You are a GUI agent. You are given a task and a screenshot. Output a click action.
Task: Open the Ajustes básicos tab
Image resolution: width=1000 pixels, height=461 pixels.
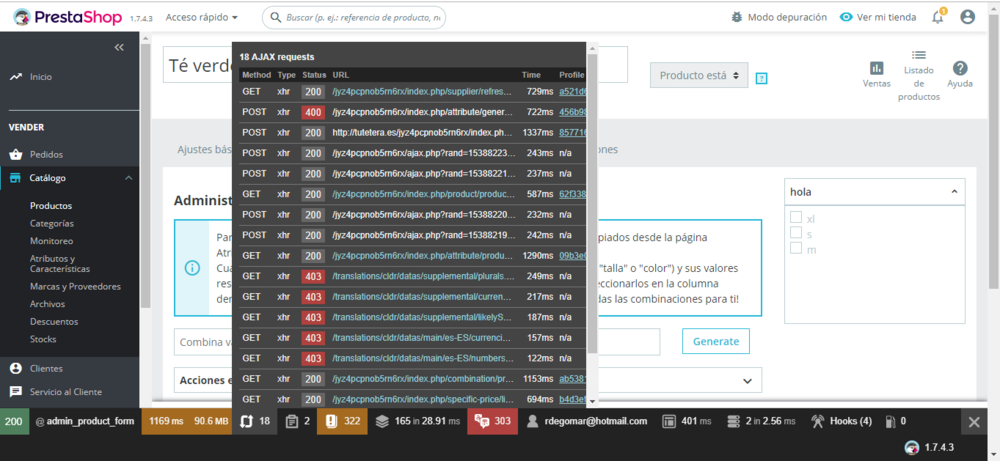pyautogui.click(x=204, y=150)
